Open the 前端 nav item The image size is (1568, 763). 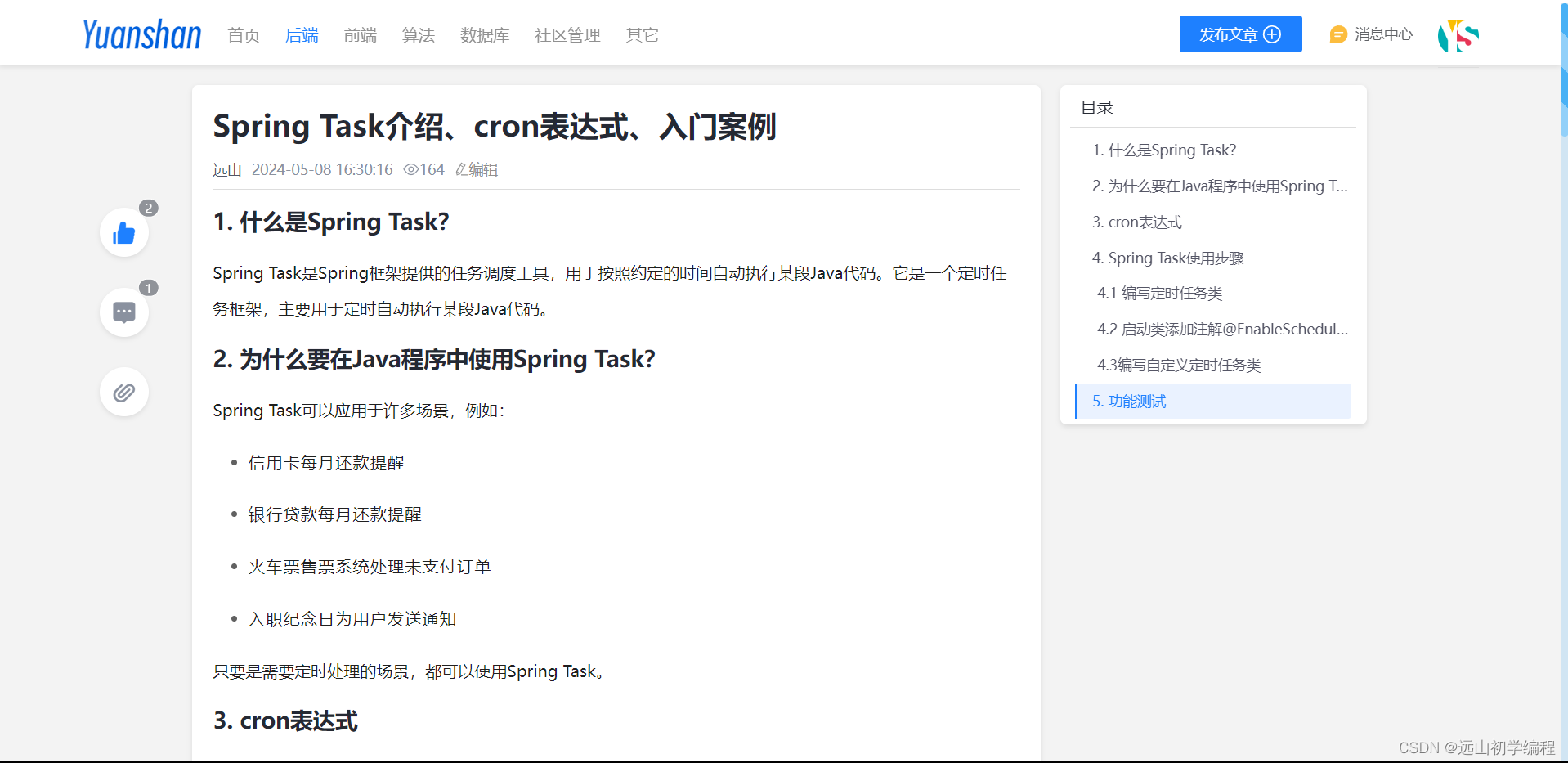click(361, 35)
